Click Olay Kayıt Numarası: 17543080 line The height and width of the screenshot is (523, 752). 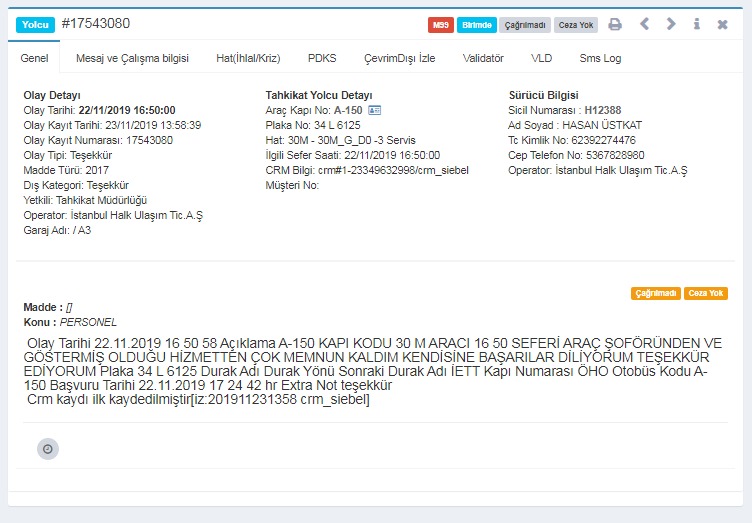98,140
